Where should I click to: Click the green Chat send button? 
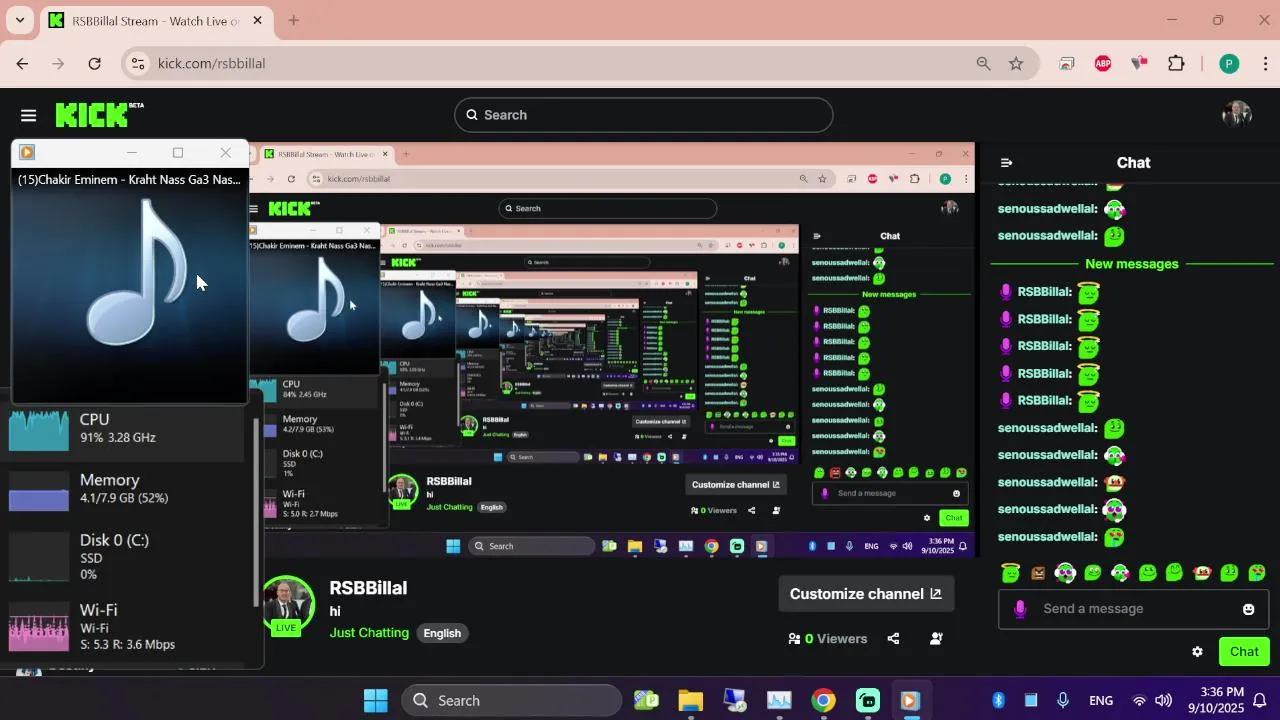(1244, 652)
